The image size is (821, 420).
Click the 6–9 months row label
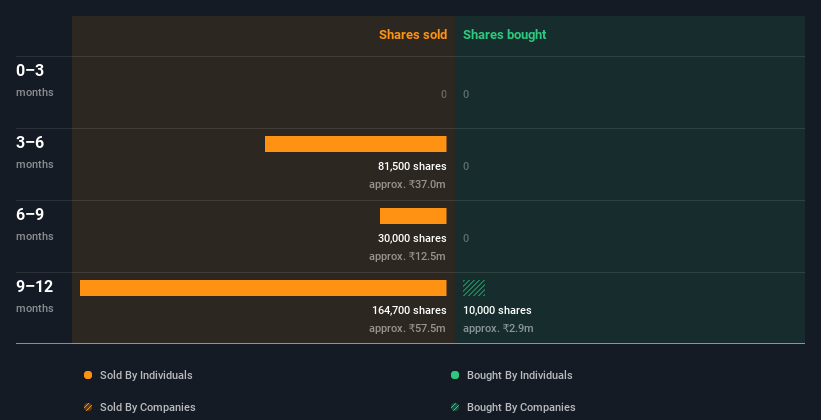pyautogui.click(x=35, y=224)
